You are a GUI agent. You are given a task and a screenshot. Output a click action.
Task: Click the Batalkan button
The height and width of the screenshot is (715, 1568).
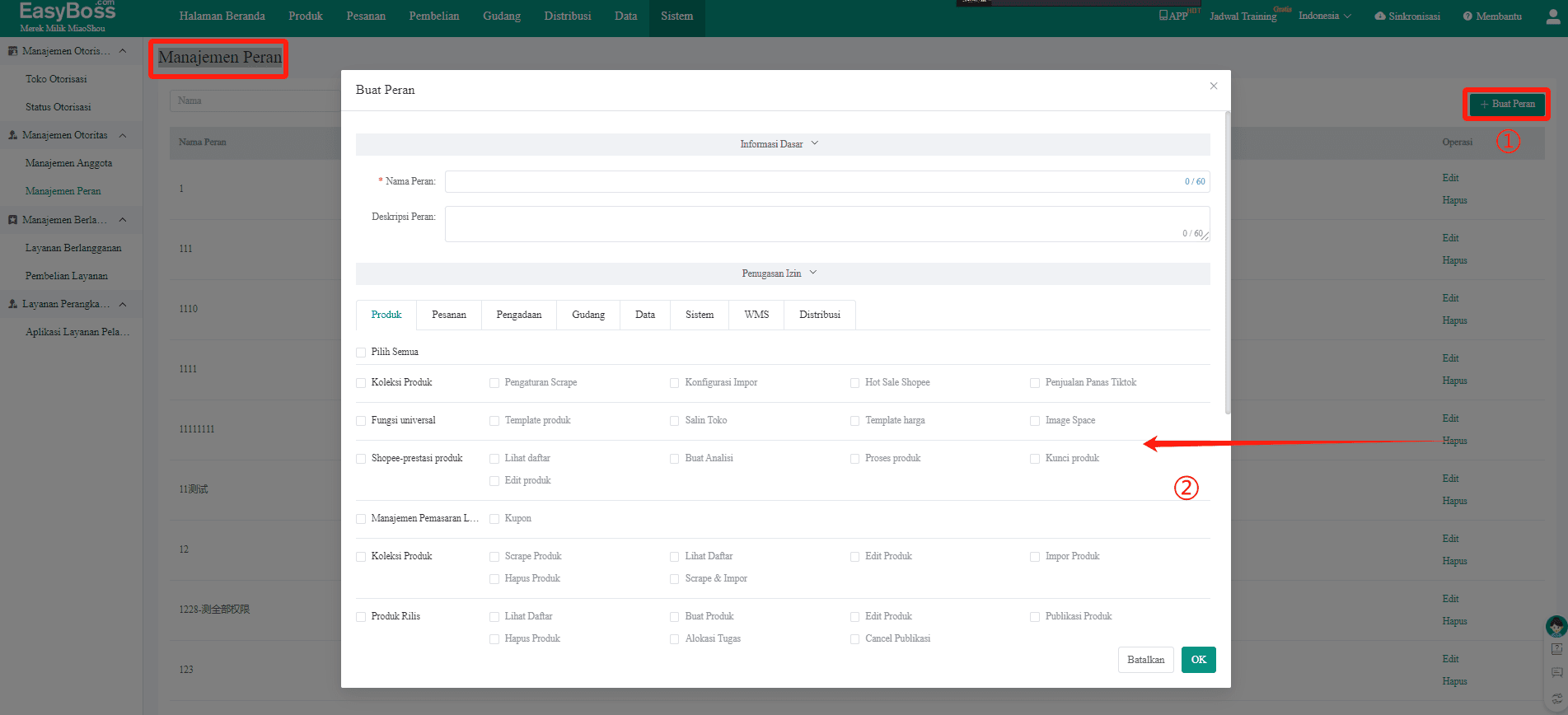click(x=1146, y=660)
